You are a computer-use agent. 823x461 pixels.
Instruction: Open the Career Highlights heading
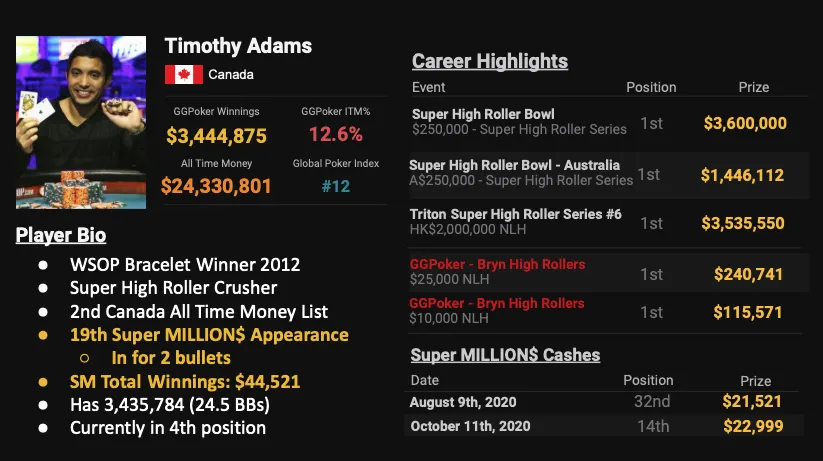pos(490,61)
